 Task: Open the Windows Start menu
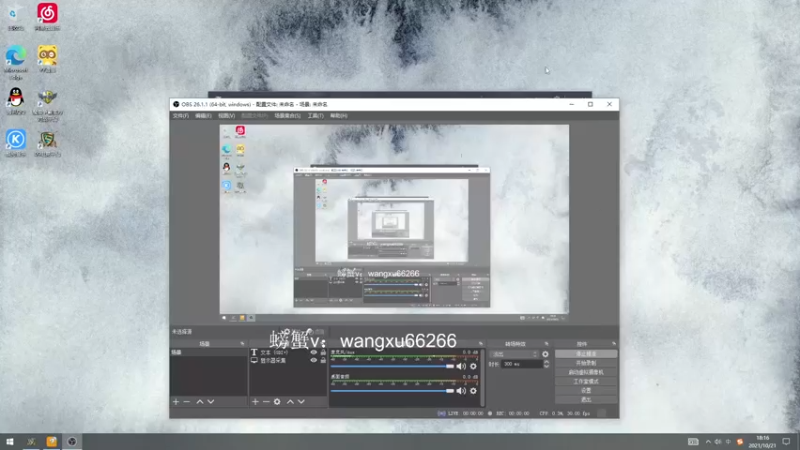coord(10,442)
